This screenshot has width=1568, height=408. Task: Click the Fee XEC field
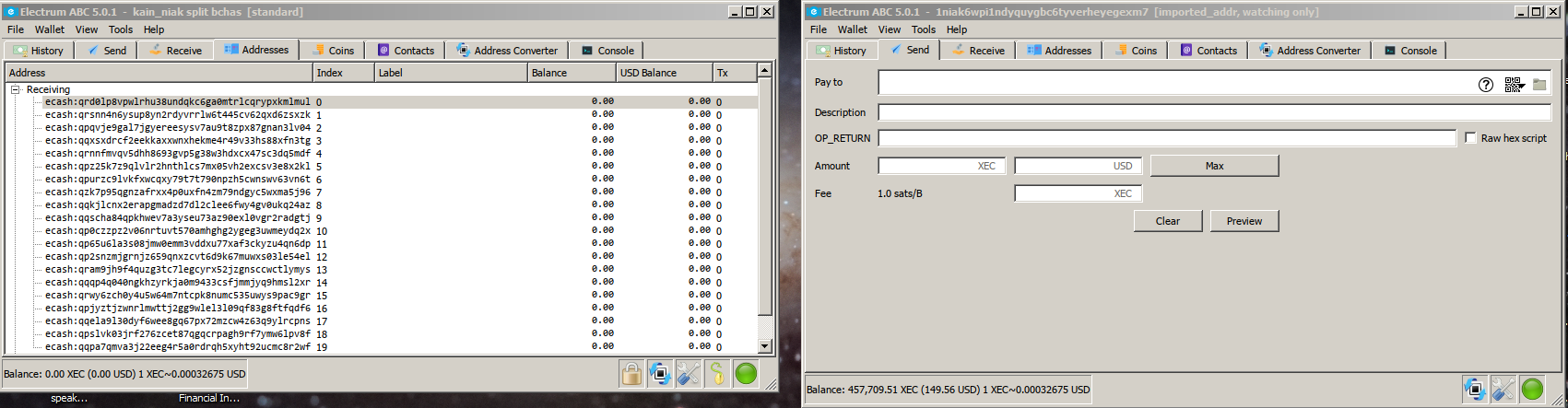[x=1078, y=193]
